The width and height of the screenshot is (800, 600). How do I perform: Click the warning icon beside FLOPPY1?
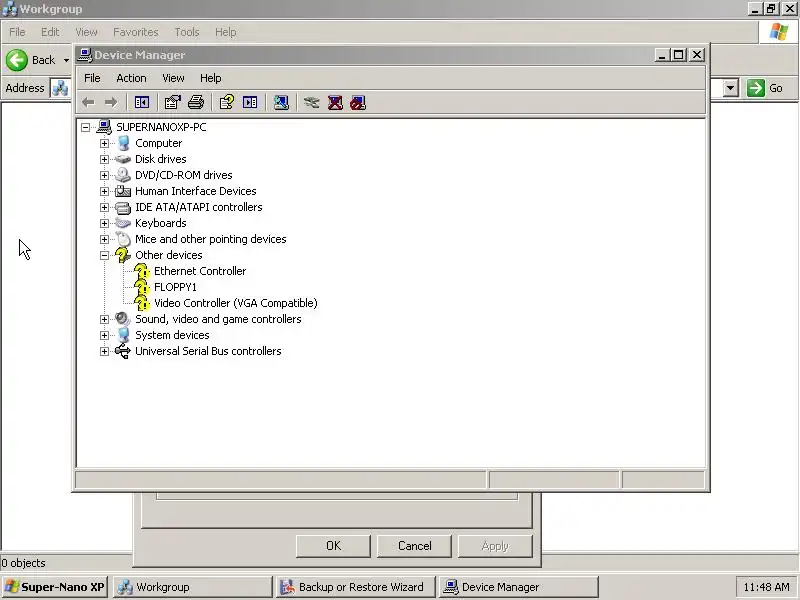142,287
